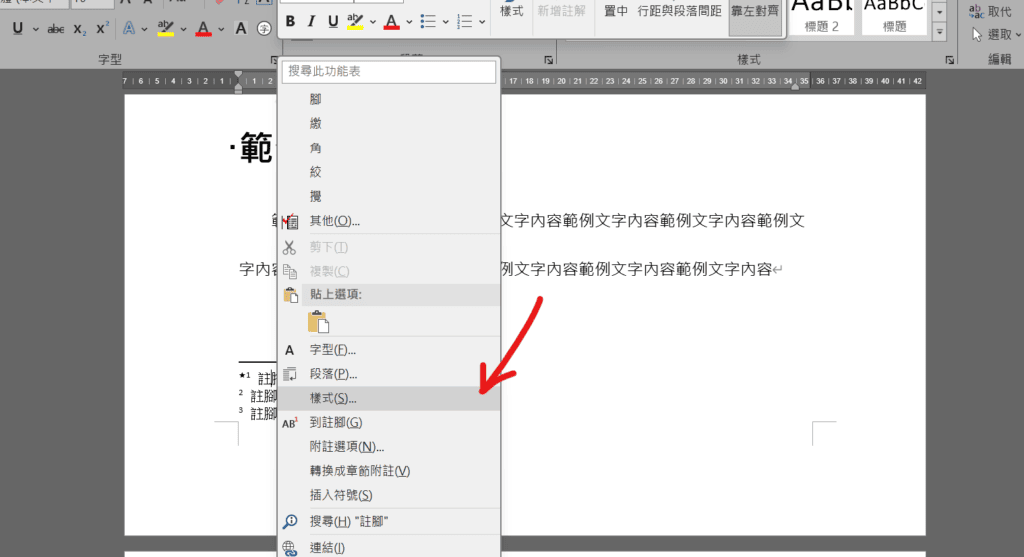Open the numbering list dropdown
Viewport: 1024px width, 557px height.
(x=482, y=22)
